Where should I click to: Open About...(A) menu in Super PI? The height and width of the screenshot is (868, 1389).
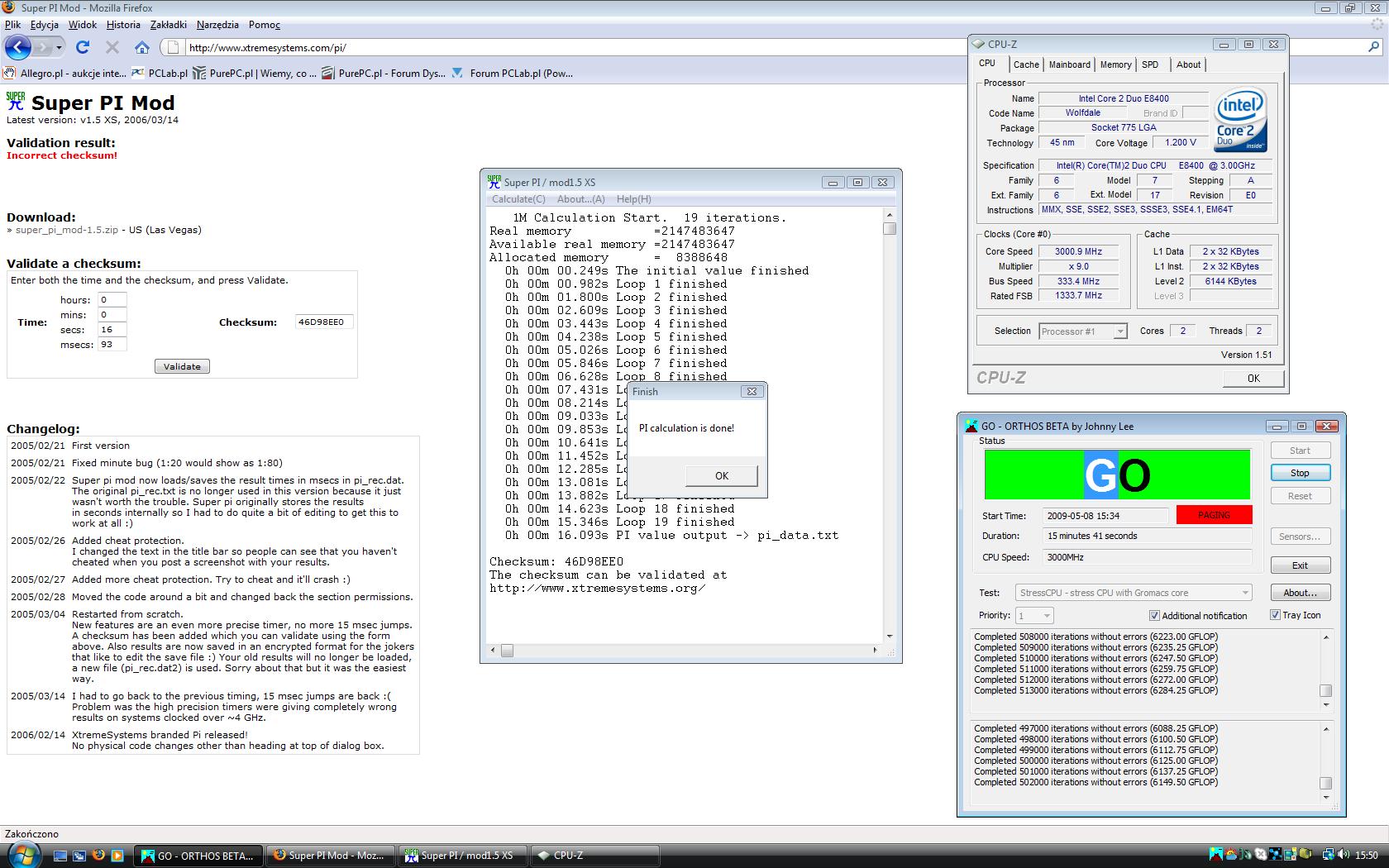coord(581,199)
